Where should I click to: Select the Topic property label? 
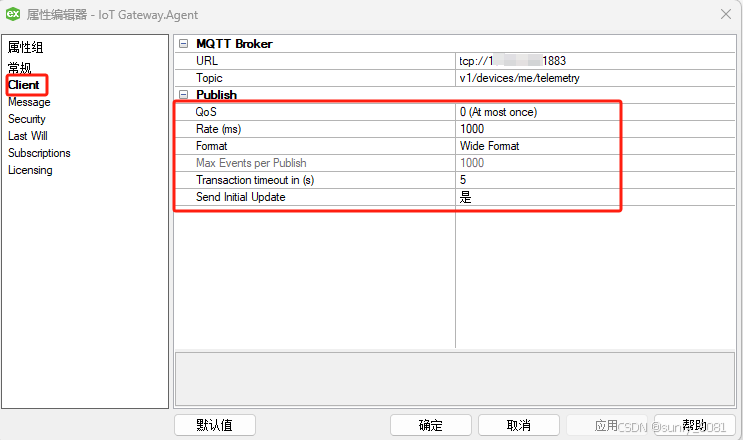[209, 78]
